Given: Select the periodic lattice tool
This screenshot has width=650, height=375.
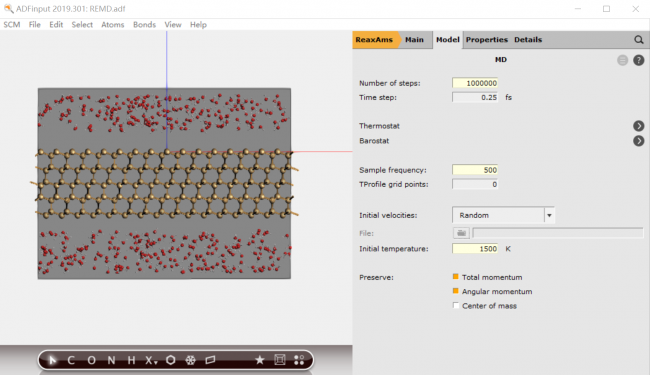Looking at the screenshot, I should click(210, 360).
